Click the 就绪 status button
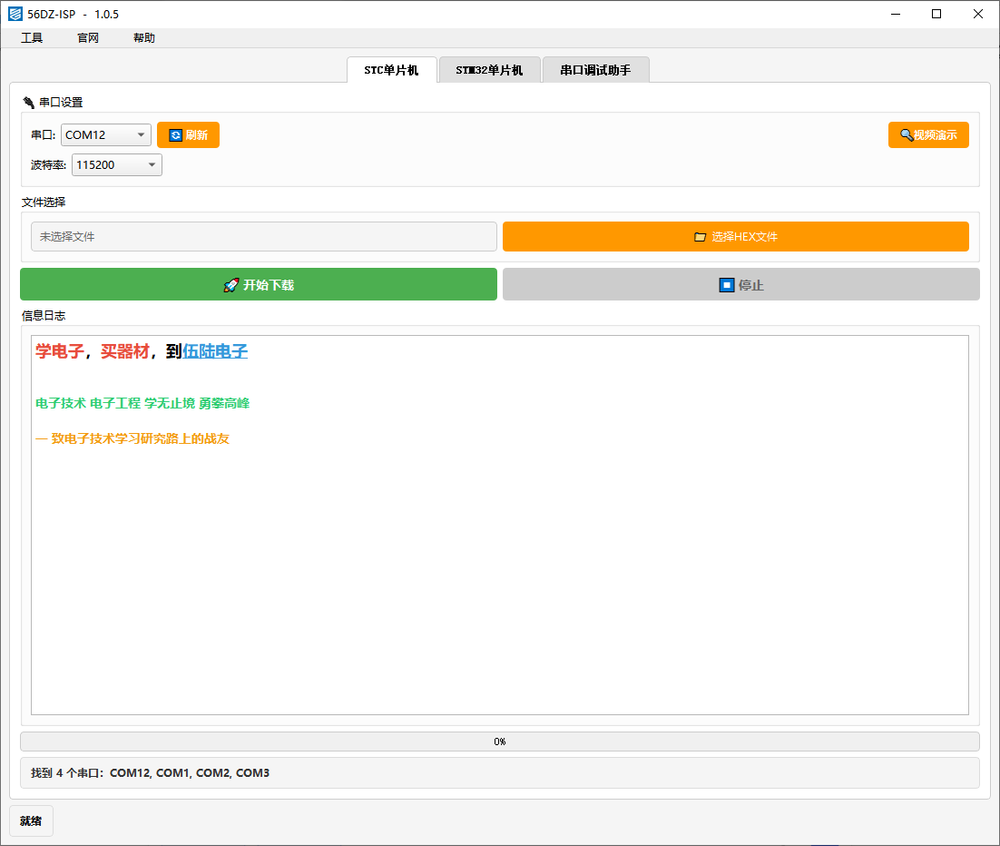This screenshot has width=1000, height=846. (x=31, y=821)
